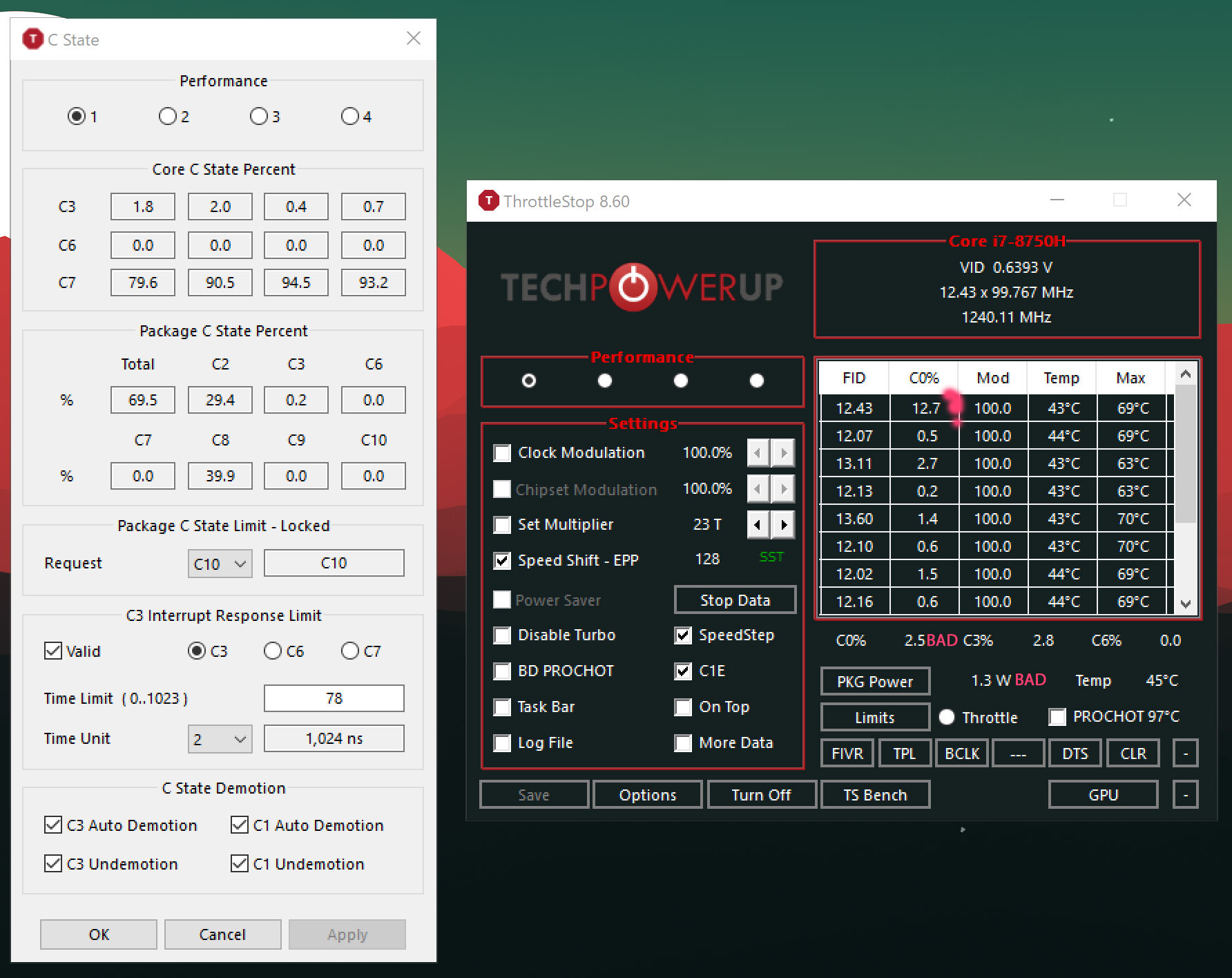Viewport: 1232px width, 978px height.
Task: Increase Set Multiplier with right arrow
Action: pyautogui.click(x=783, y=525)
